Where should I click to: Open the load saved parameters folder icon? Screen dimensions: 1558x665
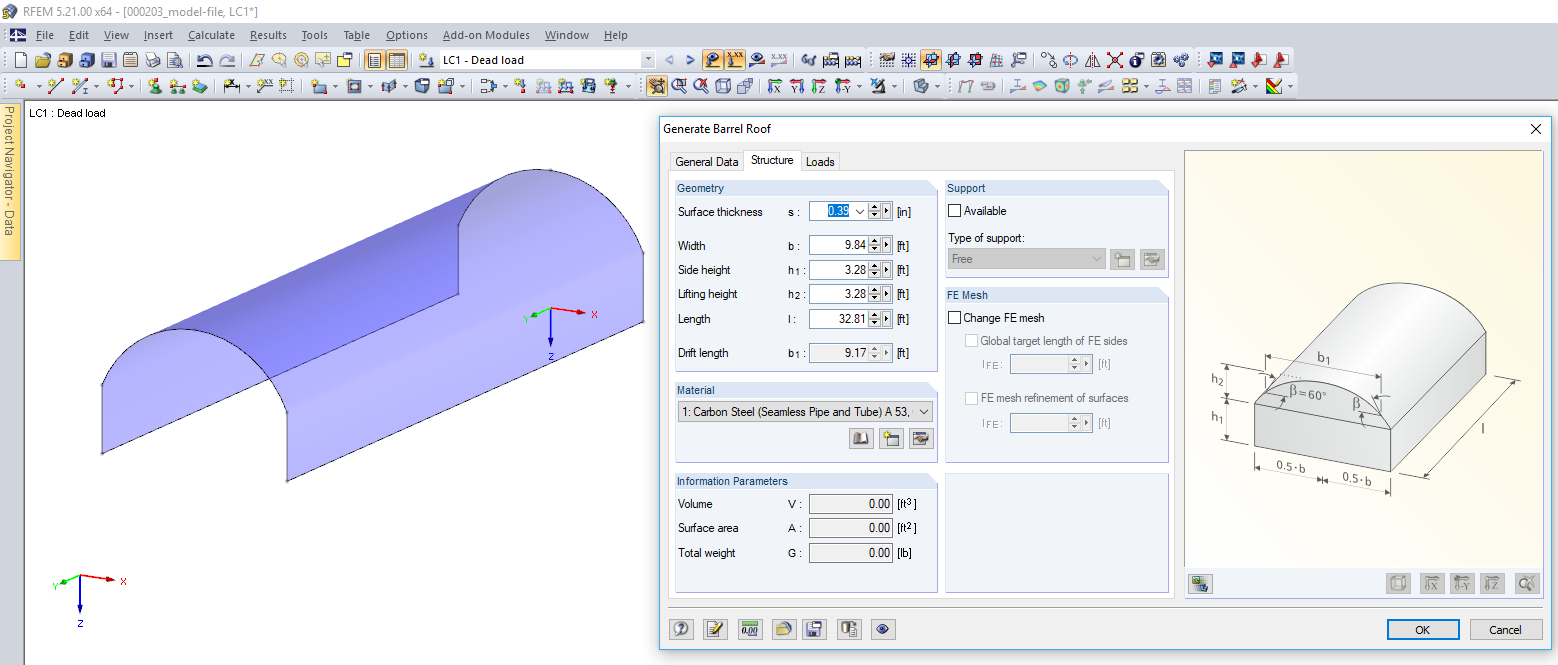[784, 629]
